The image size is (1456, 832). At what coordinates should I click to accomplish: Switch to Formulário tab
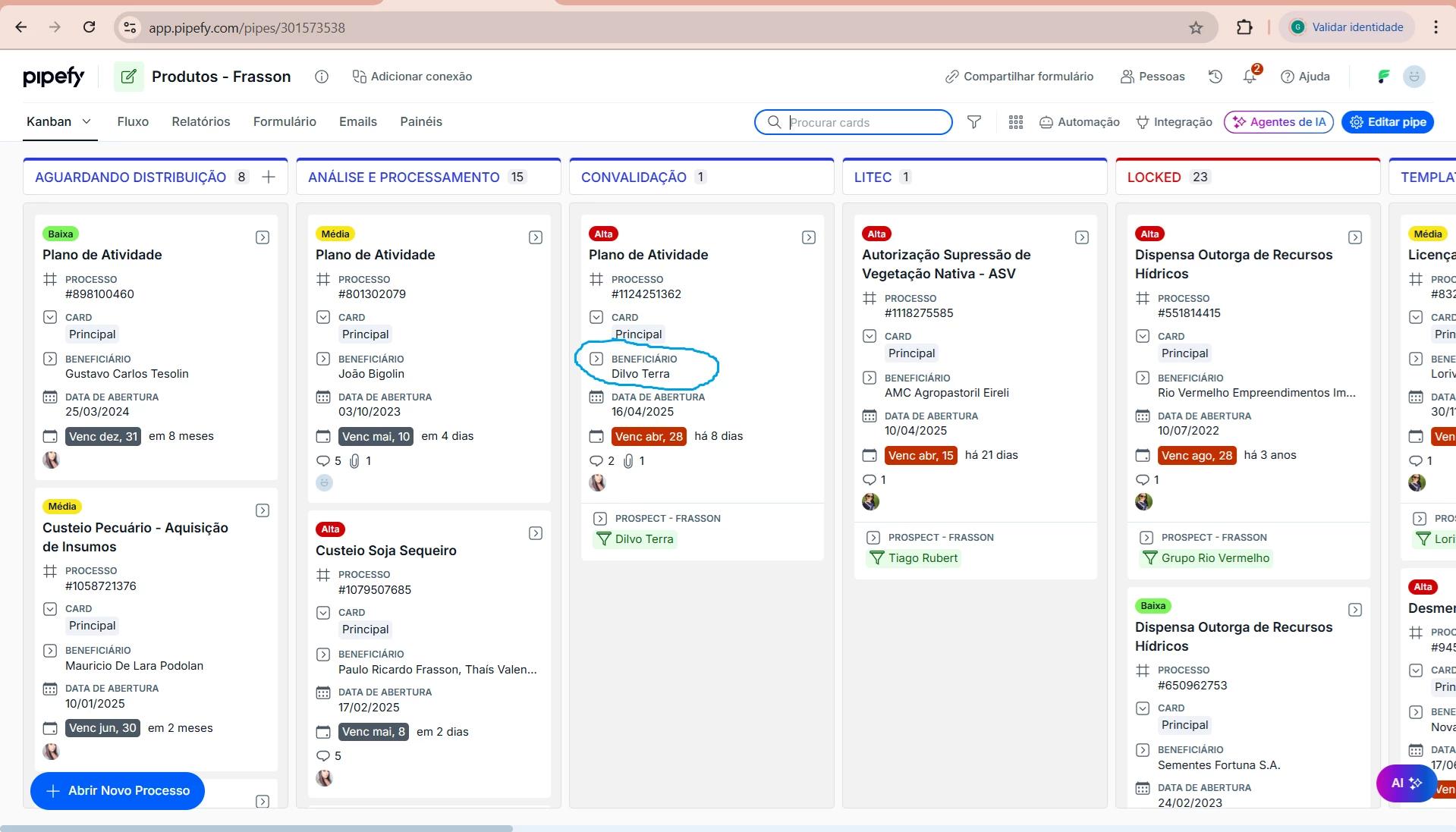point(285,121)
